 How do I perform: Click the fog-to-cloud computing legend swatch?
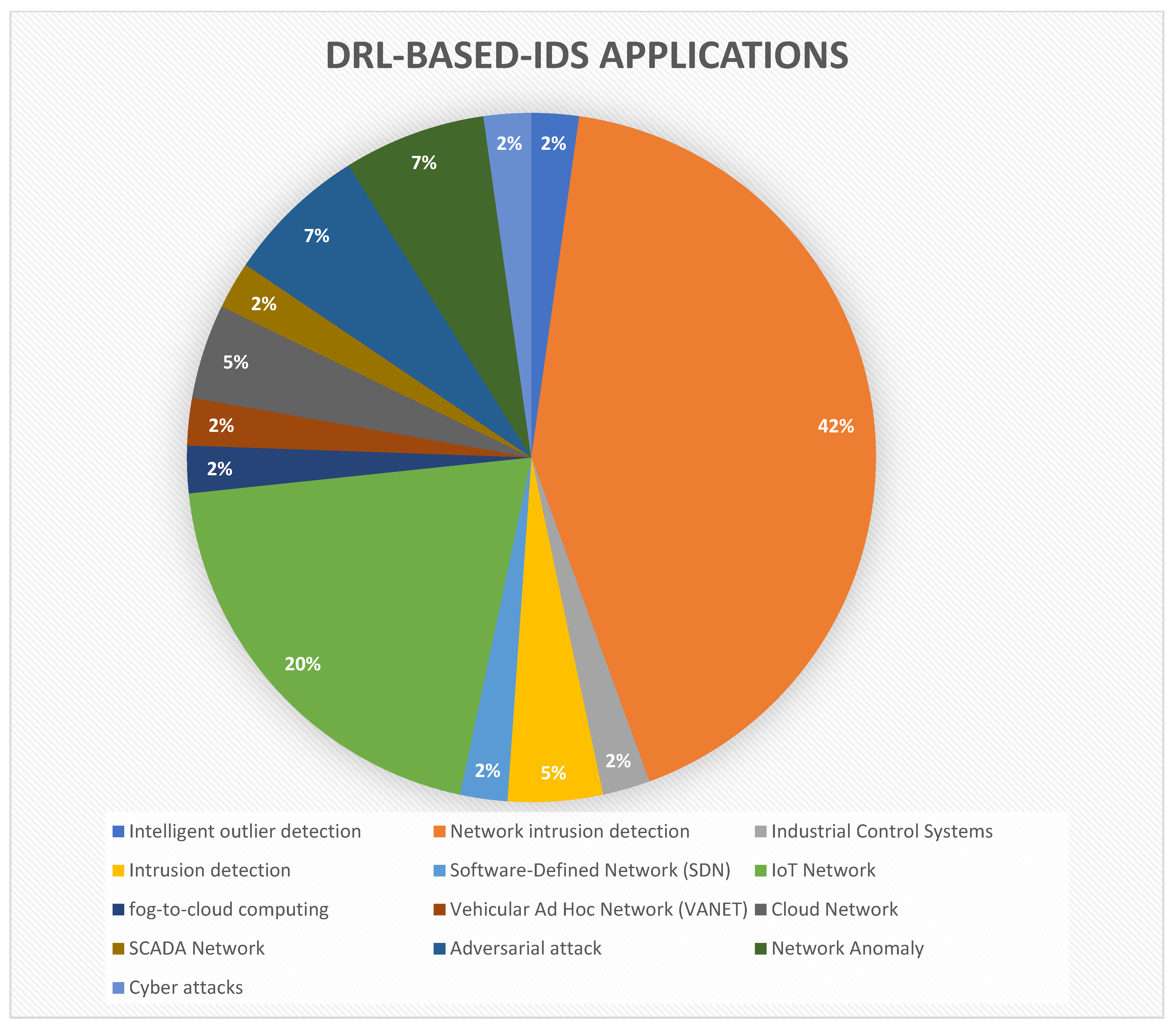[x=118, y=910]
